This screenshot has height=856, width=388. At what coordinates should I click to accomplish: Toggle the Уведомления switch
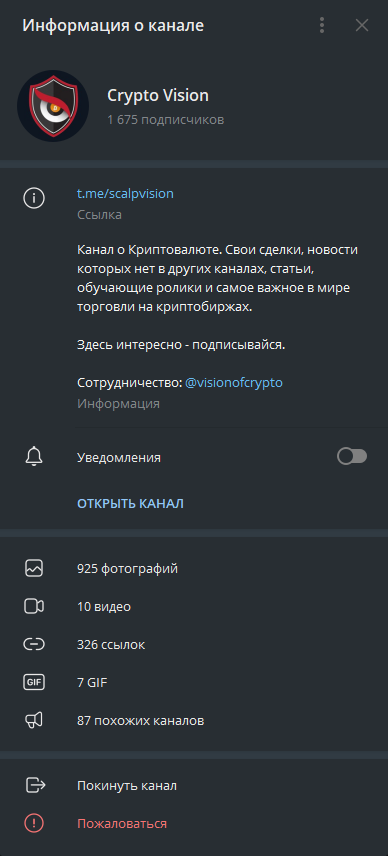352,456
